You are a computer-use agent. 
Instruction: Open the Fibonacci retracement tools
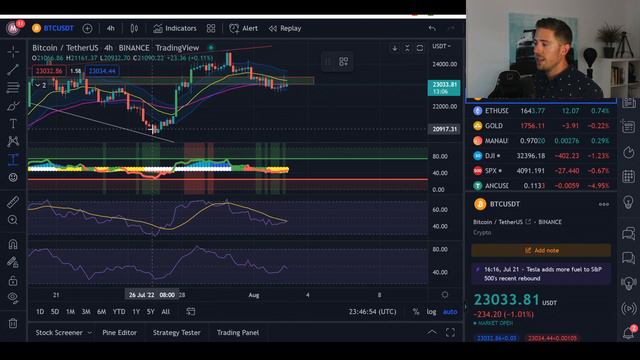click(13, 87)
